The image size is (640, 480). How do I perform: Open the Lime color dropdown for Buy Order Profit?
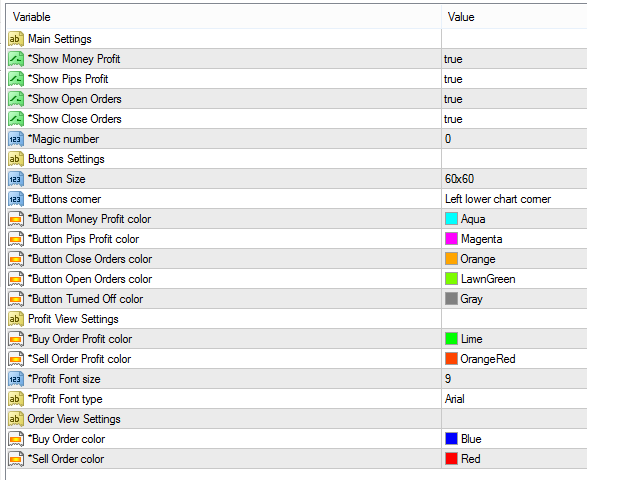pyautogui.click(x=514, y=339)
